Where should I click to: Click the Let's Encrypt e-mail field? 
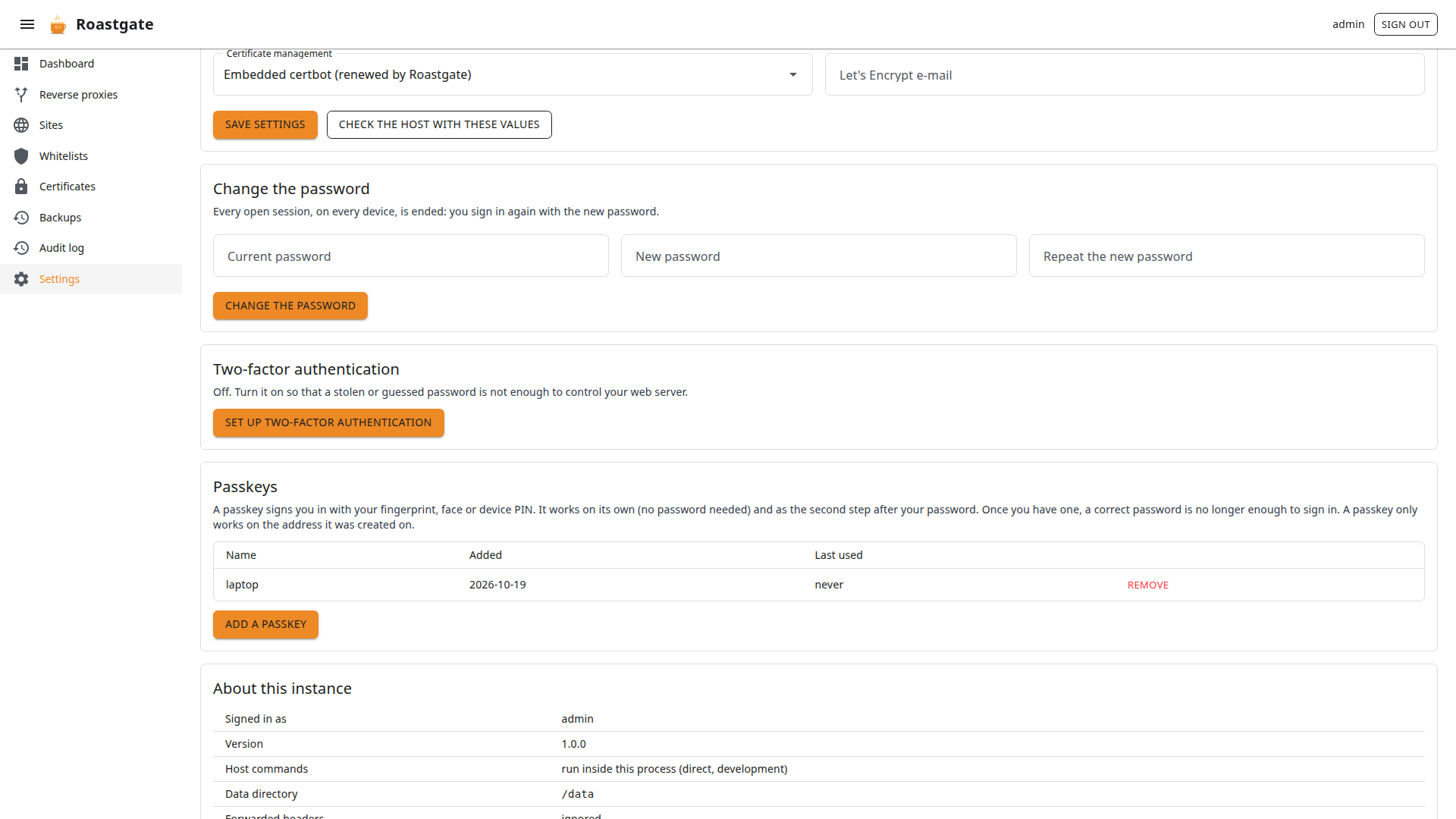[1125, 74]
